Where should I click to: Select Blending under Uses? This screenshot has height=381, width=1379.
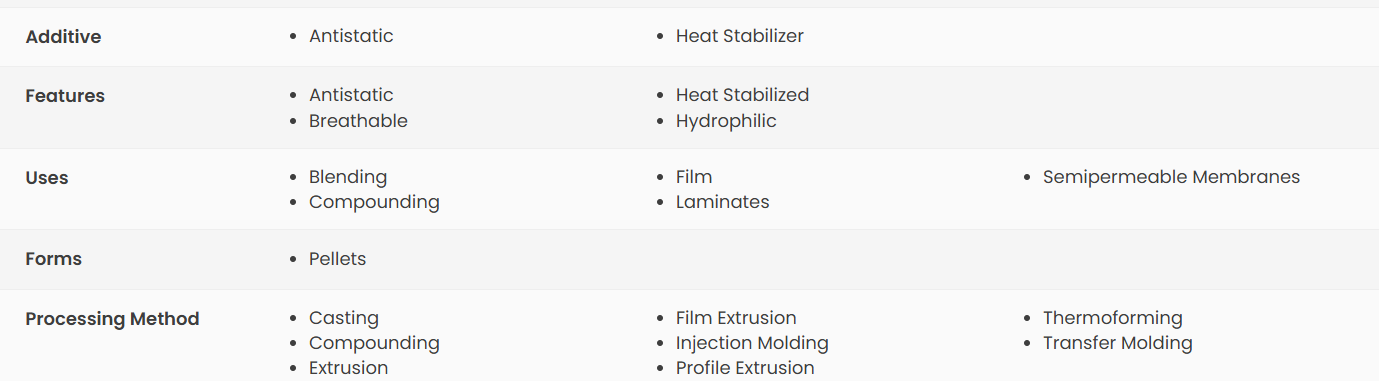tap(348, 177)
